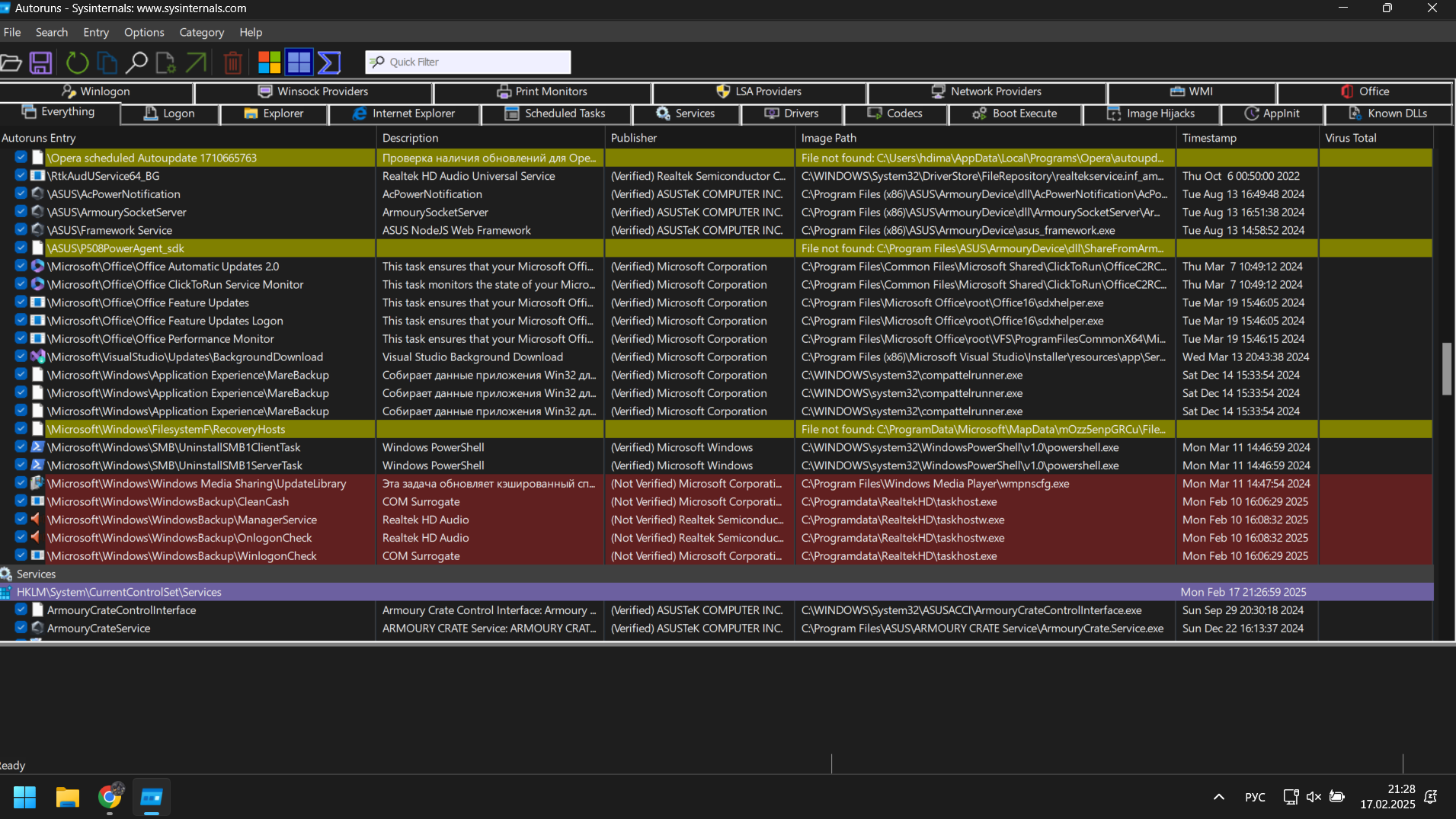
Task: Select the HKLM\System\CurrentControlSet\Services registry row
Action: tap(716, 592)
